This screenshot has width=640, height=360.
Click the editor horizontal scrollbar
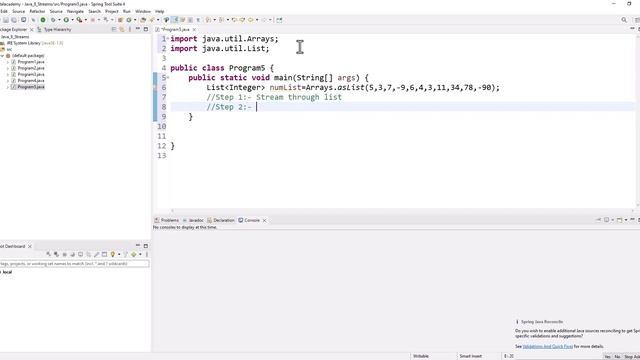point(402,211)
